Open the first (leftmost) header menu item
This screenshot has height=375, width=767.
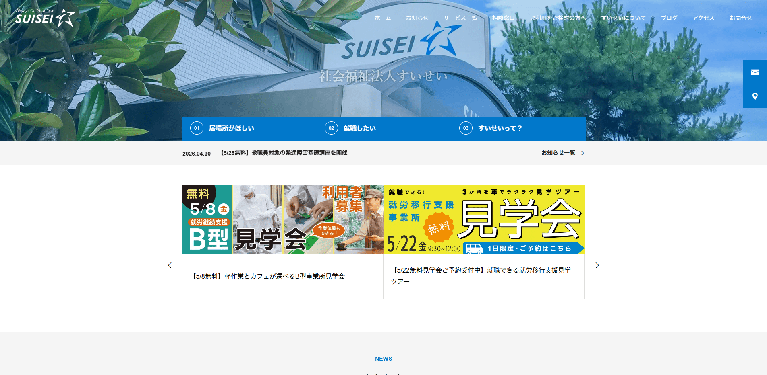(x=383, y=18)
